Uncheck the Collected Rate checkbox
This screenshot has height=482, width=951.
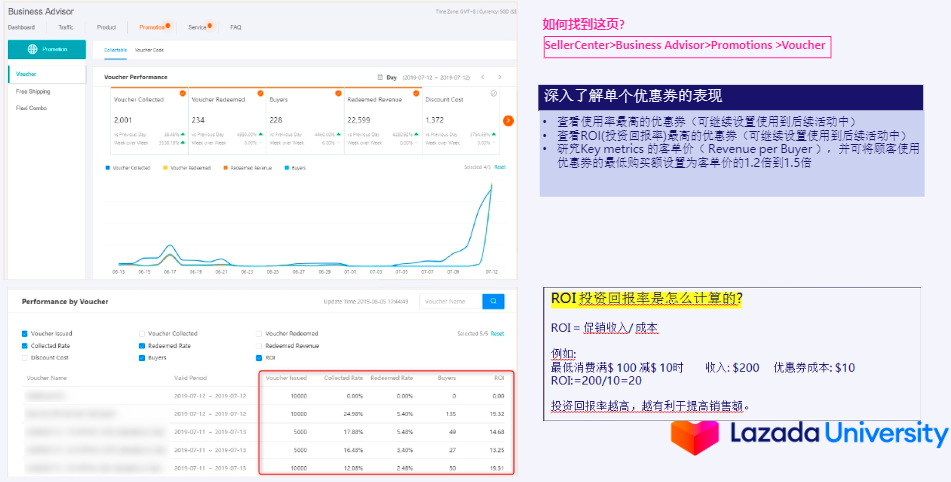click(24, 346)
